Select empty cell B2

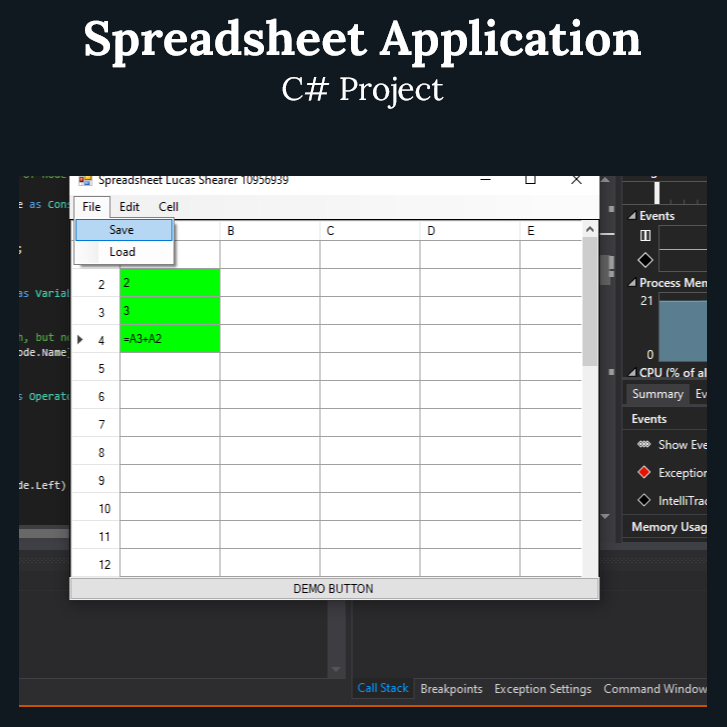pos(270,282)
